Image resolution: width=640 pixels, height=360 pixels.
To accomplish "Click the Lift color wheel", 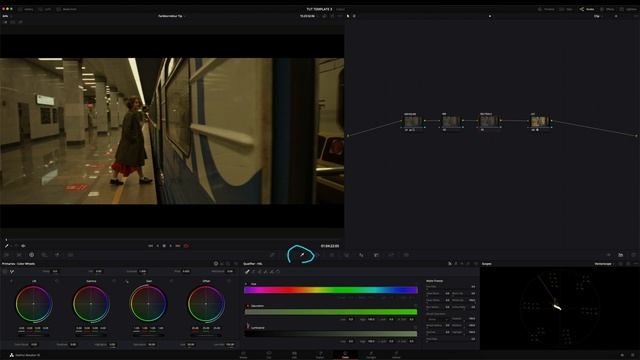I will coord(34,304).
